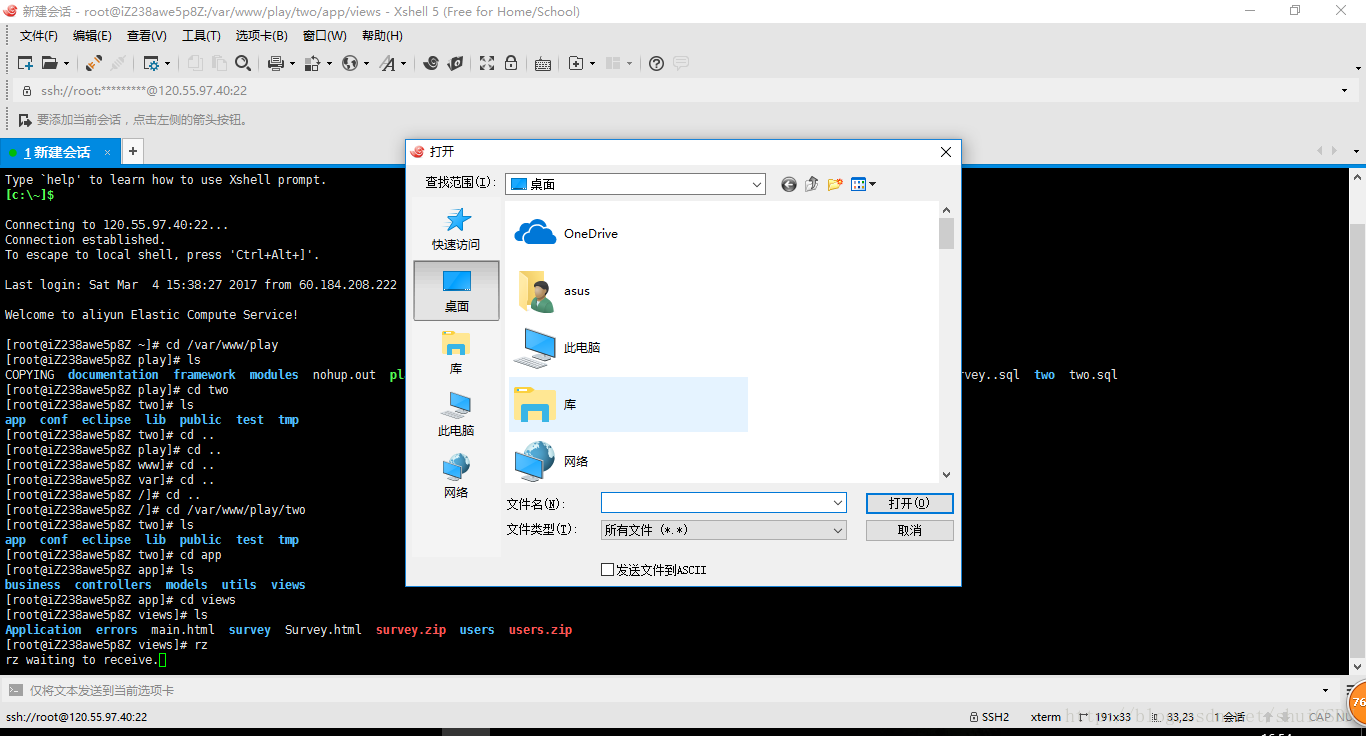Open dropdown arrow beside Properties gear icon

click(x=167, y=63)
